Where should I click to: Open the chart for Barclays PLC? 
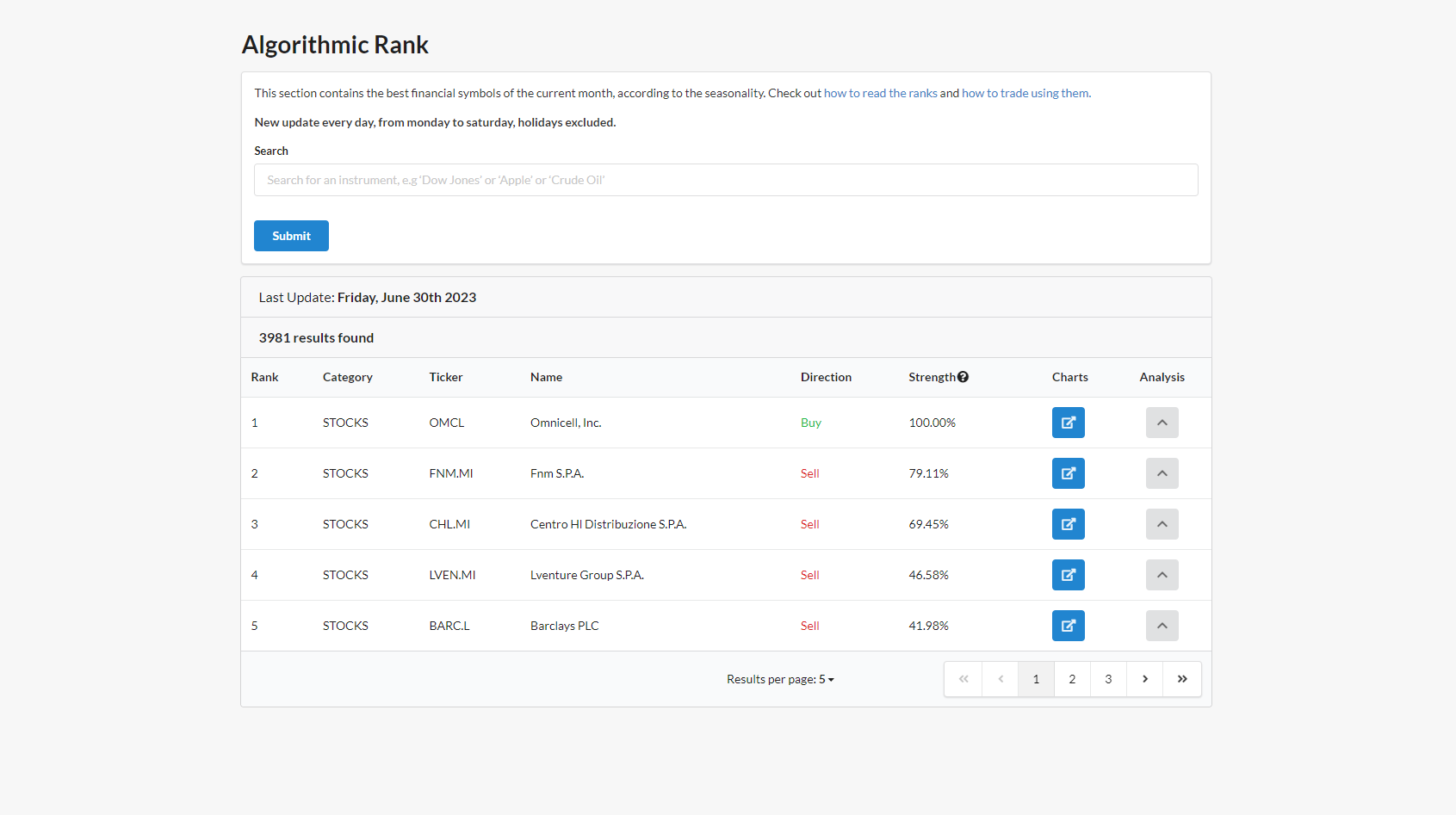[1068, 626]
